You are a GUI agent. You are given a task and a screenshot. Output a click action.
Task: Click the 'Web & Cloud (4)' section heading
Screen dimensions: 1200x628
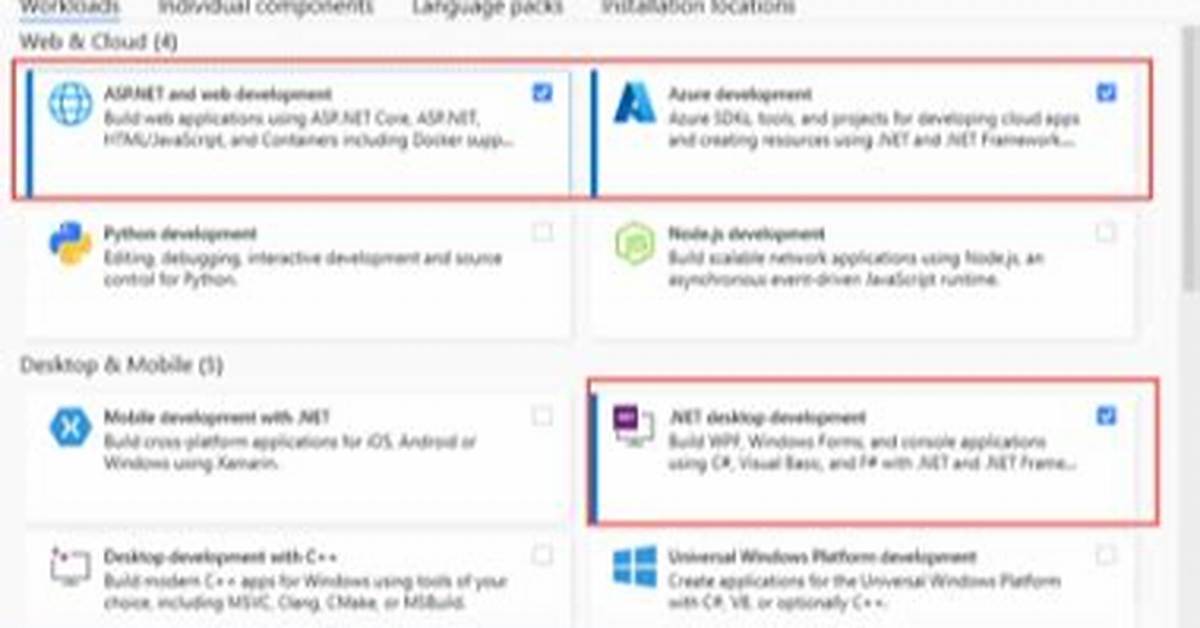pos(99,42)
